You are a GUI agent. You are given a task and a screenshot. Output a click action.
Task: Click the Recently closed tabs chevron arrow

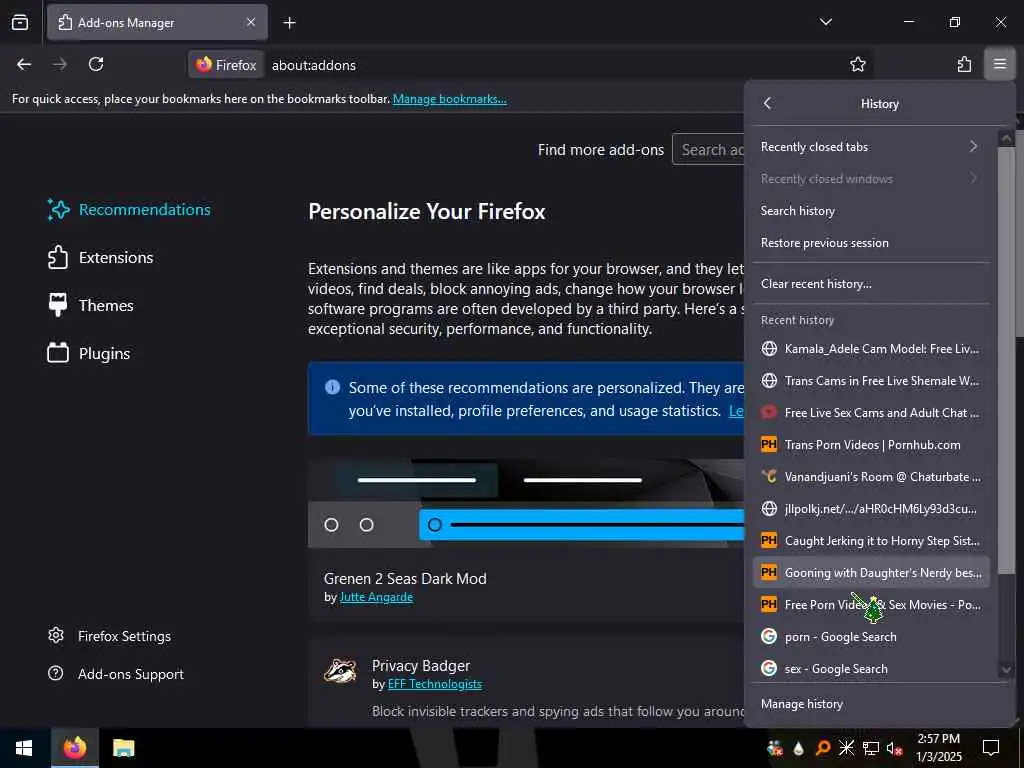(973, 146)
